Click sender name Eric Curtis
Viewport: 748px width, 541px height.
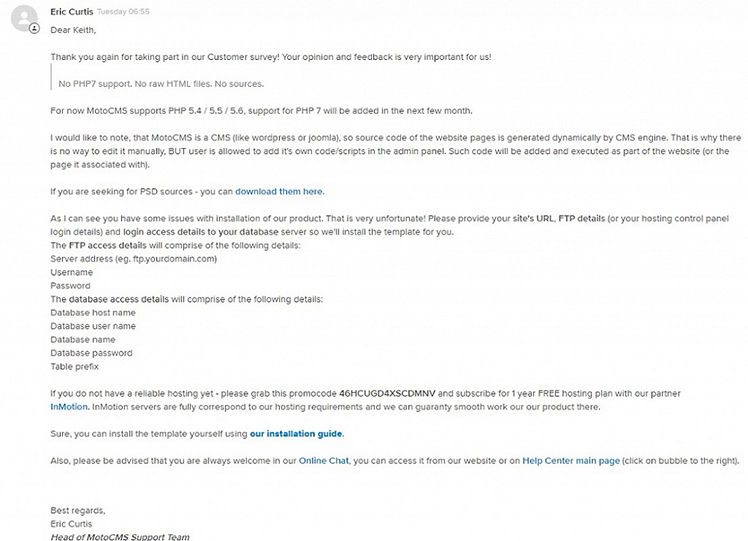72,12
